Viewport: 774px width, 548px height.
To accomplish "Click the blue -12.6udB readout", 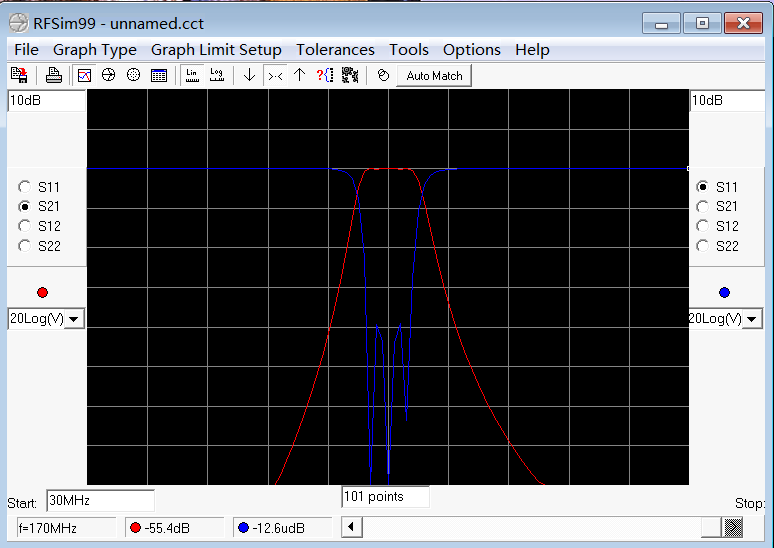I will pyautogui.click(x=282, y=528).
